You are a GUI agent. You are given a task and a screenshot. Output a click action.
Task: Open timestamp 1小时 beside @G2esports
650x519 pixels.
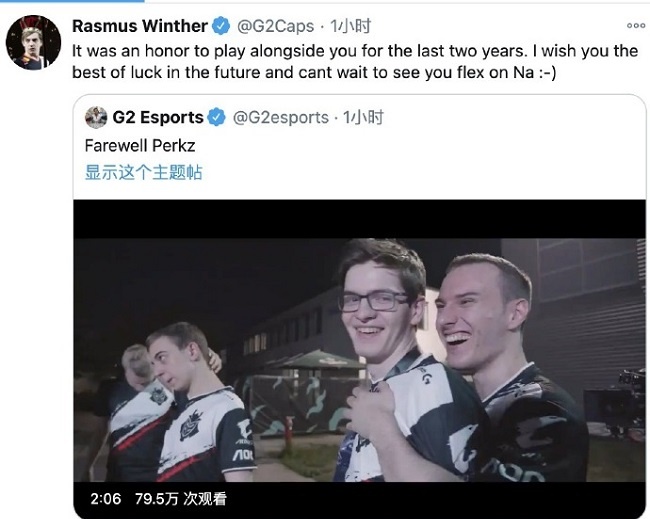(x=363, y=117)
